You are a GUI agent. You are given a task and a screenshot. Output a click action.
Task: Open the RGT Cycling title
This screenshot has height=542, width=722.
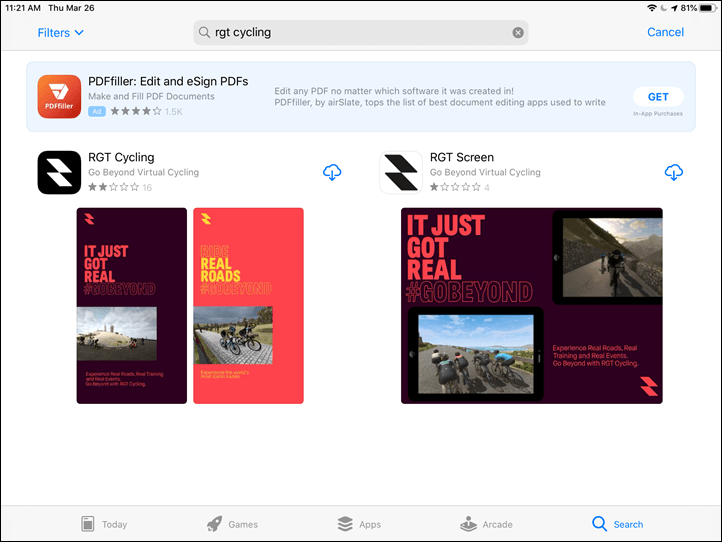point(121,157)
